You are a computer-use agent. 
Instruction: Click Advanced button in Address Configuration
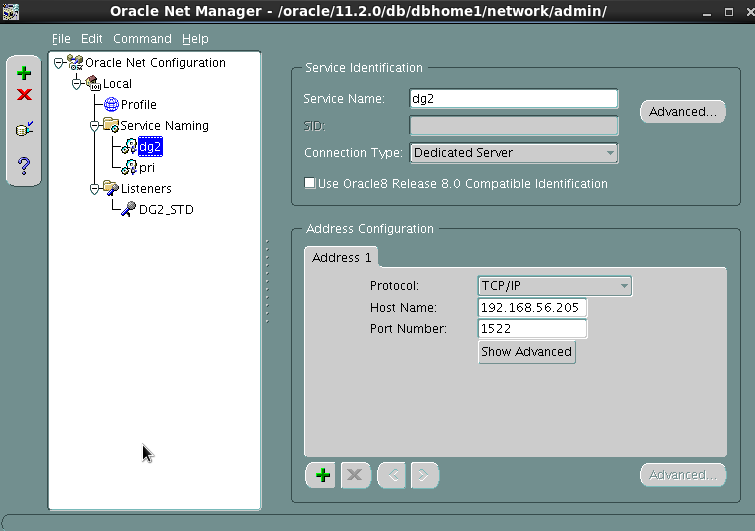pyautogui.click(x=682, y=475)
